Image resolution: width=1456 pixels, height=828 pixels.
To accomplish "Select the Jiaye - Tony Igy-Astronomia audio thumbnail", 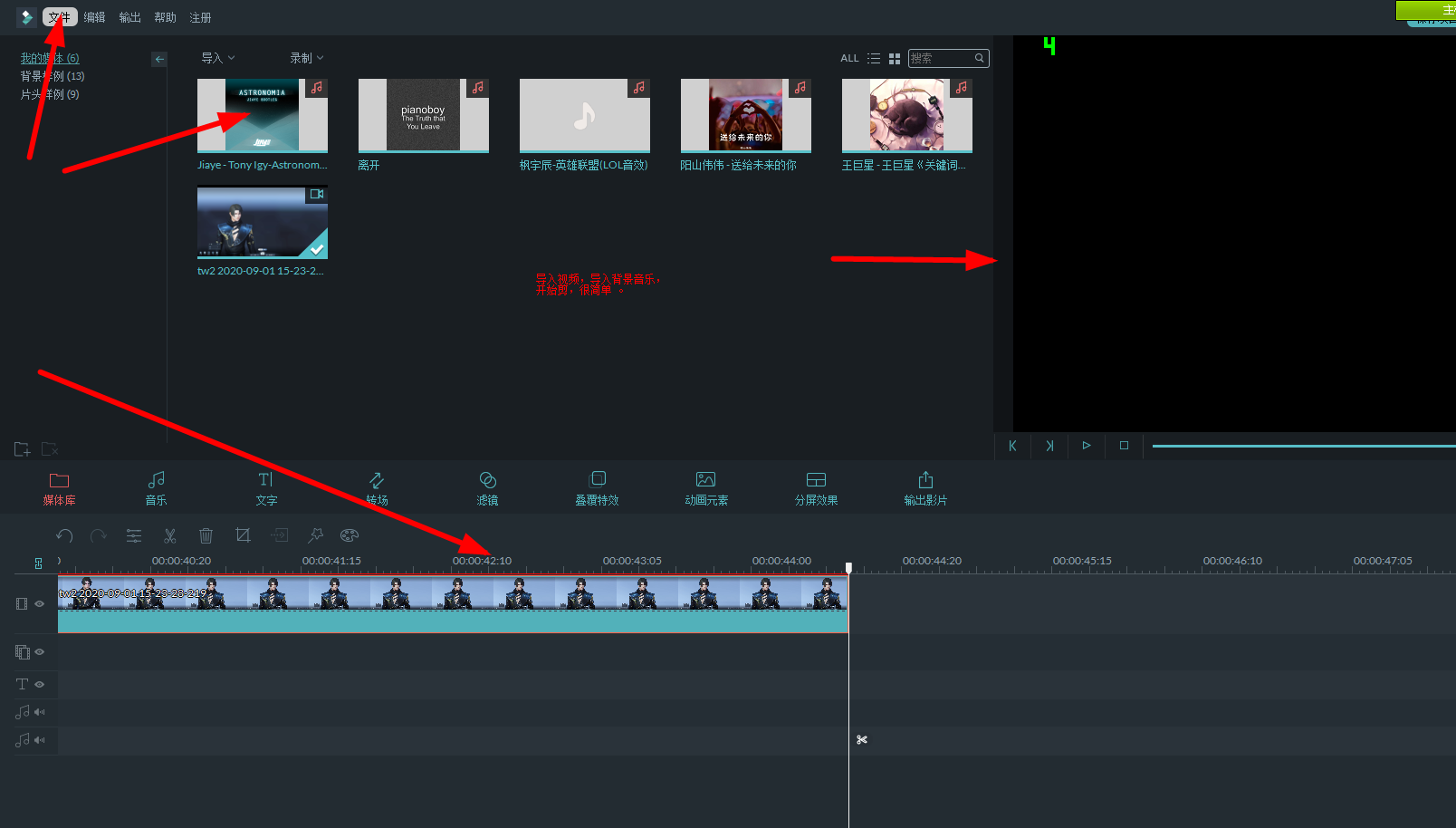I will [x=263, y=115].
